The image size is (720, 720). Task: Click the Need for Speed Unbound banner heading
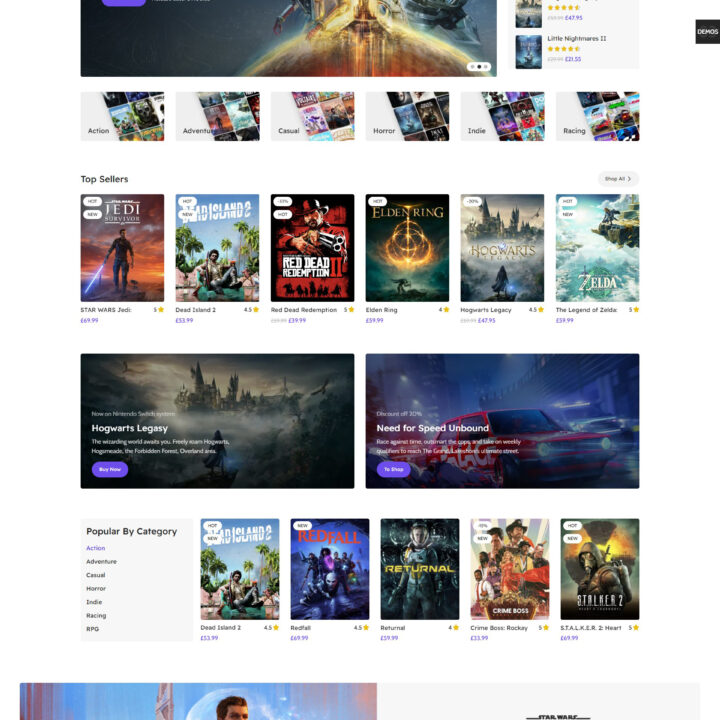coord(433,428)
